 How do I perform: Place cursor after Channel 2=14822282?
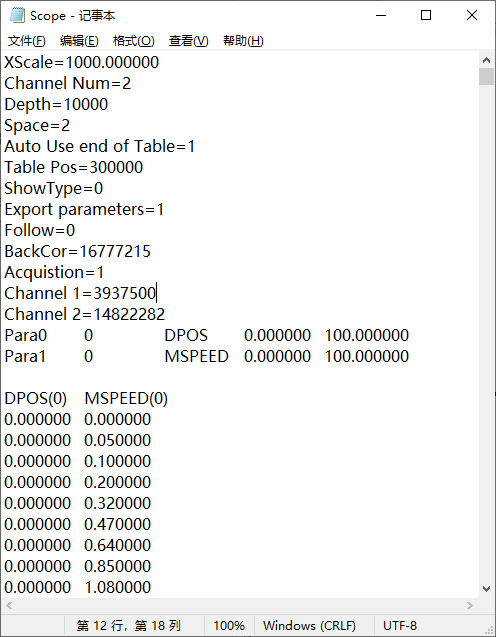166,314
